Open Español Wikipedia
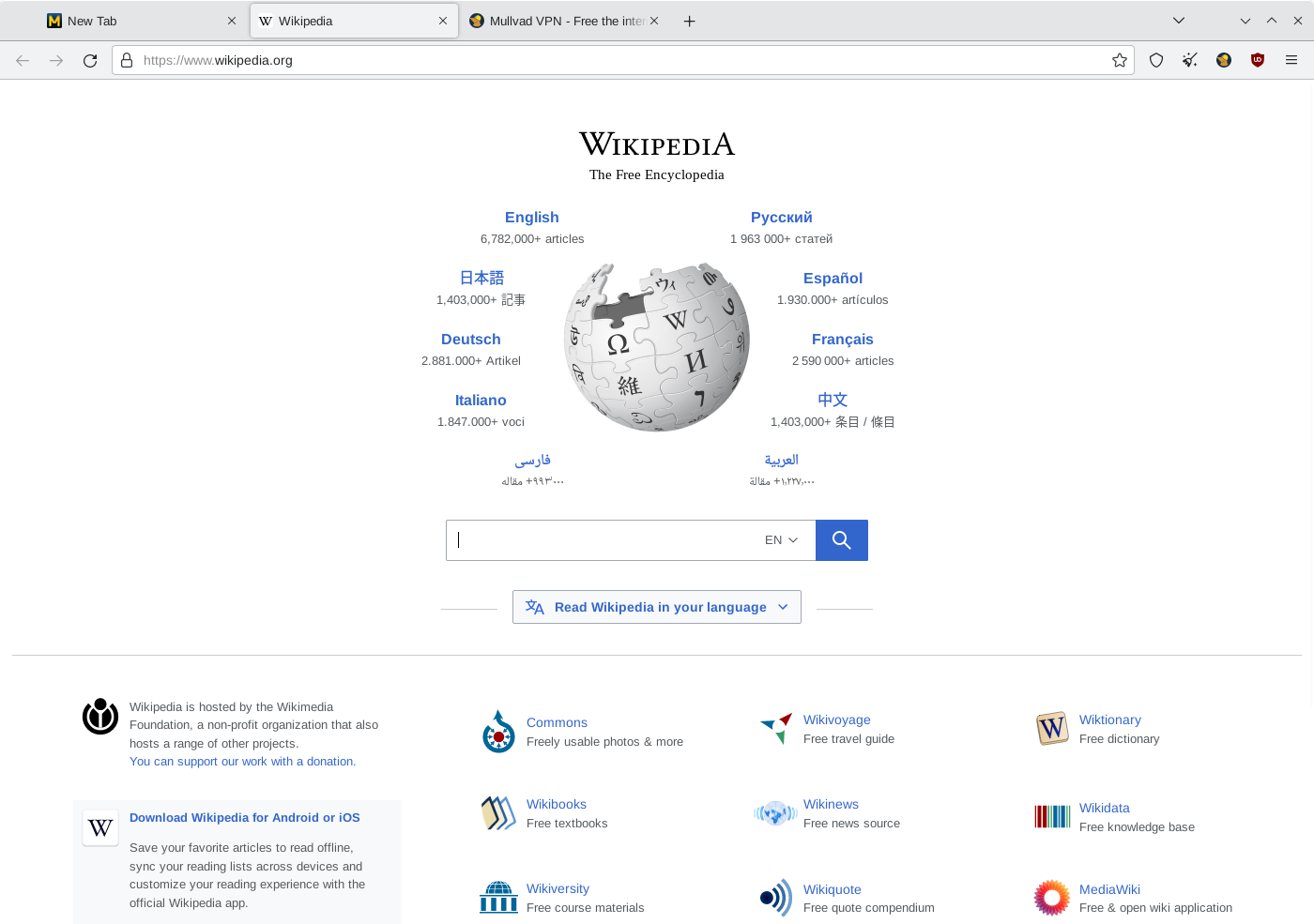The image size is (1314, 924). point(833,279)
